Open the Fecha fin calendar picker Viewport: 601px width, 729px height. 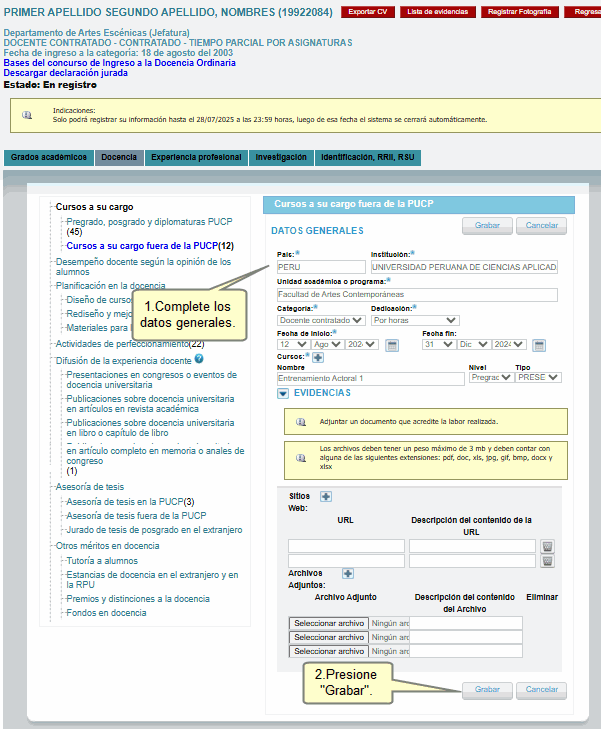(539, 345)
